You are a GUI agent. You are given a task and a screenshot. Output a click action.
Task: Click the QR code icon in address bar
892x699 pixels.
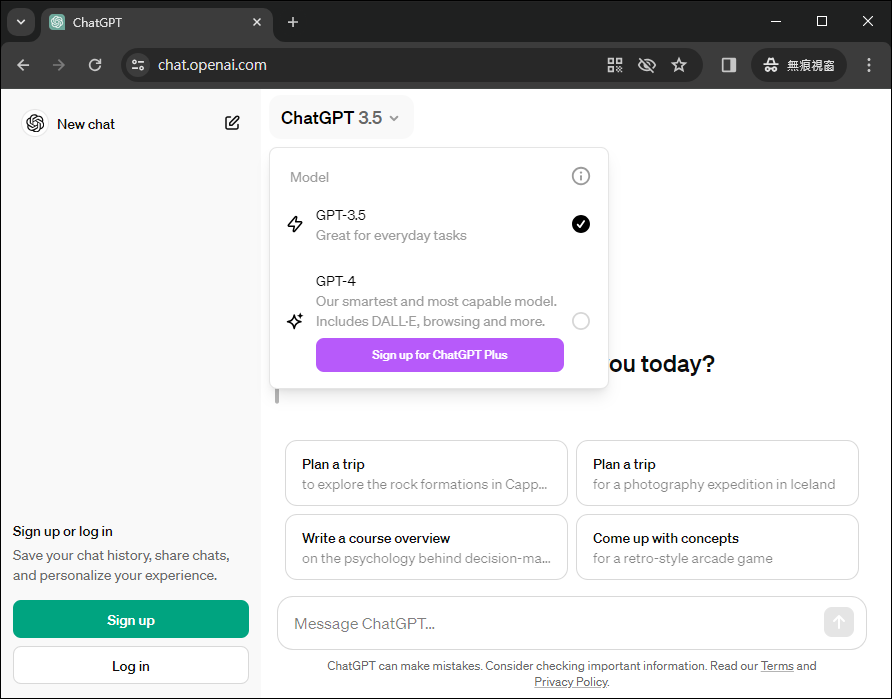[x=614, y=65]
